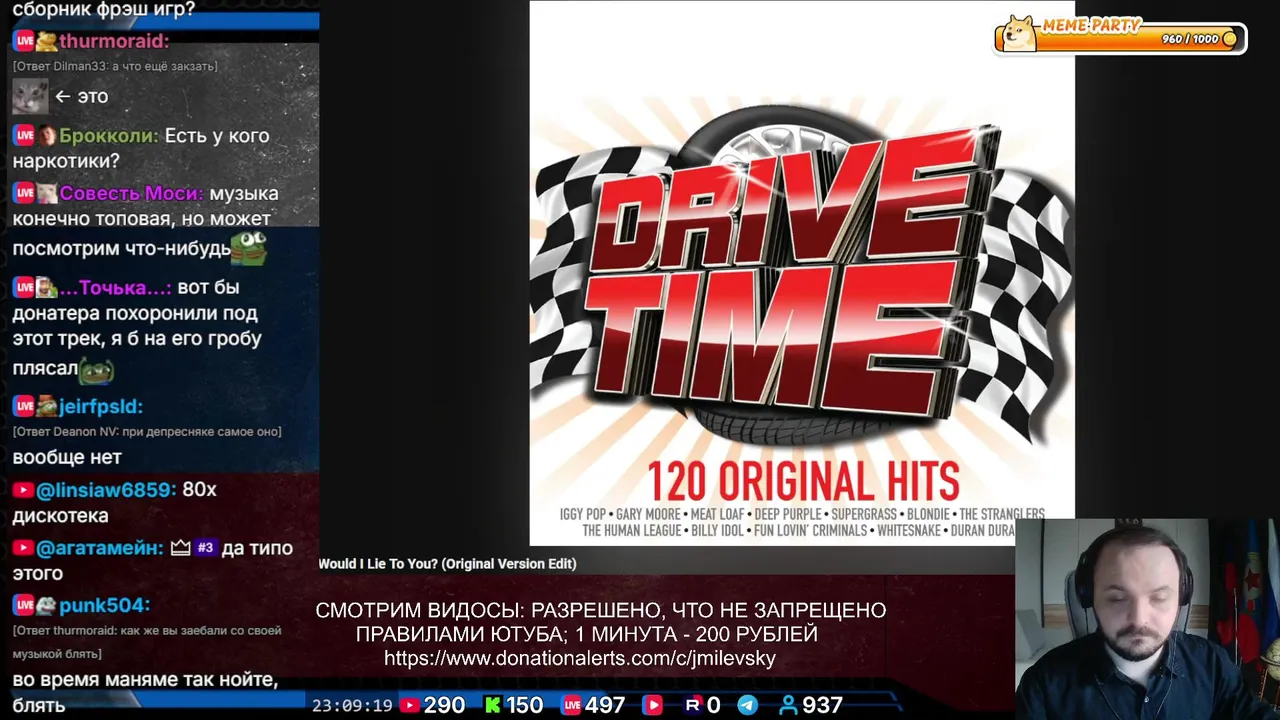Click the LIVE badge beside ...Точька...

tap(24, 288)
